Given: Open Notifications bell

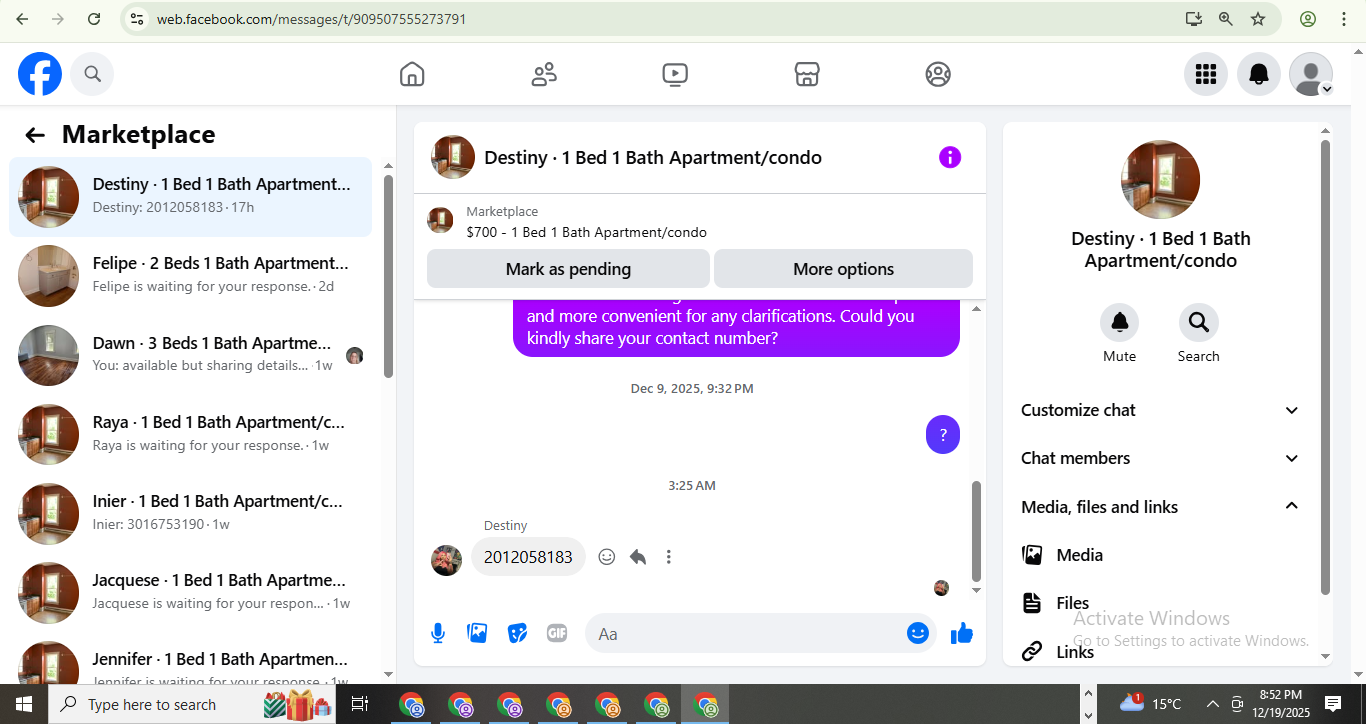Looking at the screenshot, I should [1259, 74].
